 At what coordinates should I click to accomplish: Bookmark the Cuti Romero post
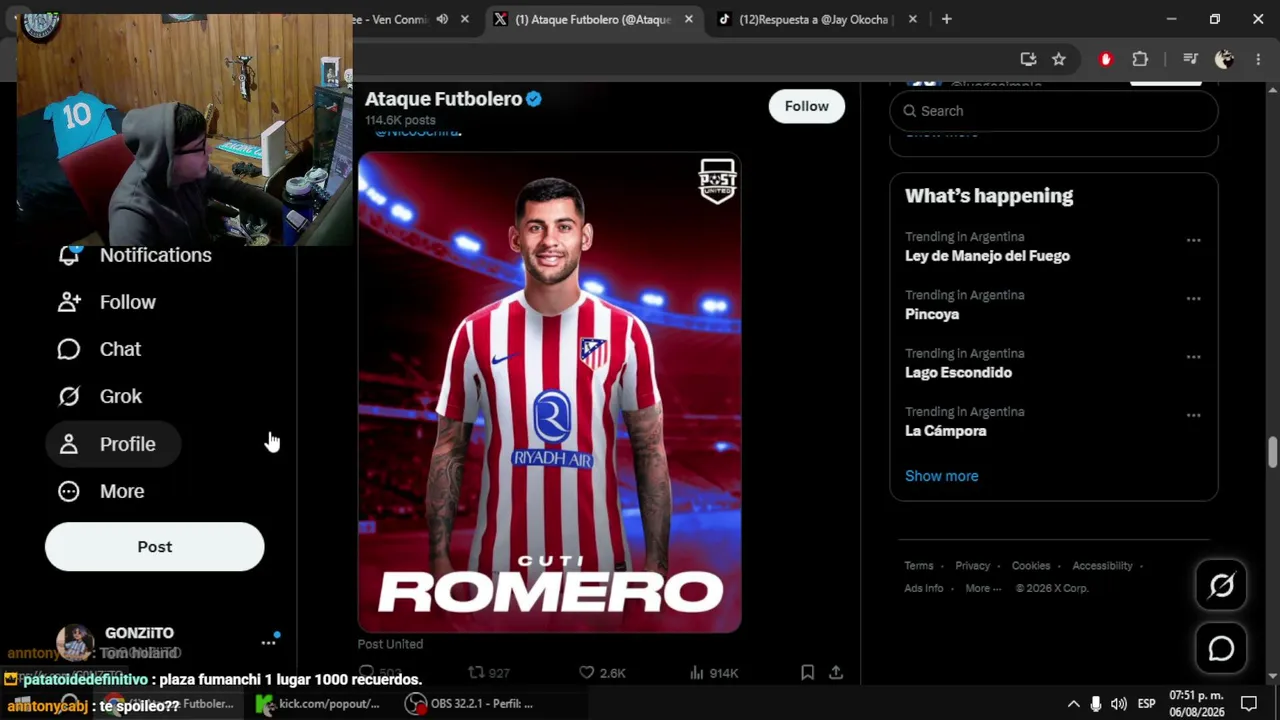(x=807, y=673)
